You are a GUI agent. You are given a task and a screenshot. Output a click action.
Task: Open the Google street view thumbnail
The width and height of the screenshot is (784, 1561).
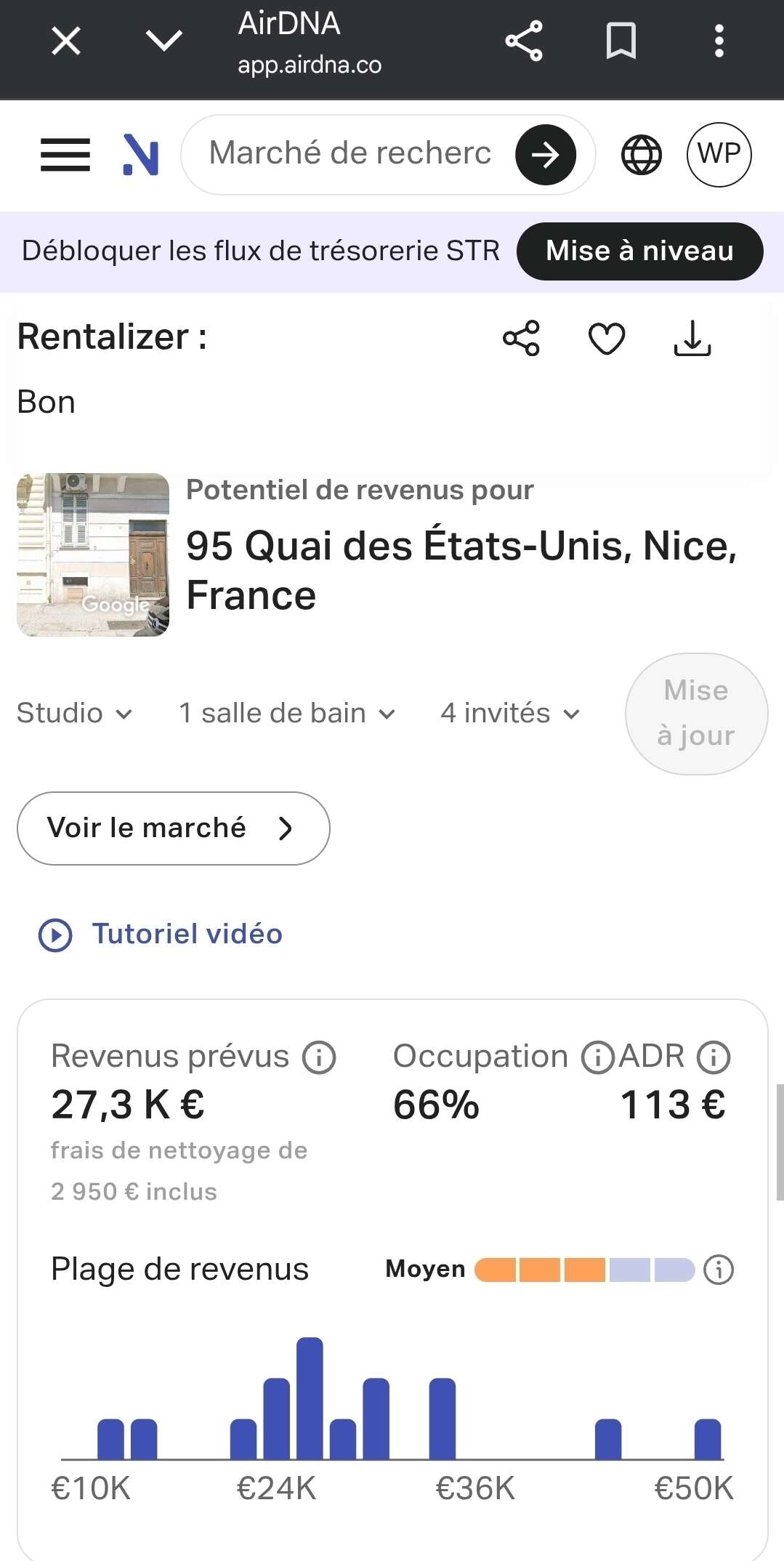pos(93,555)
